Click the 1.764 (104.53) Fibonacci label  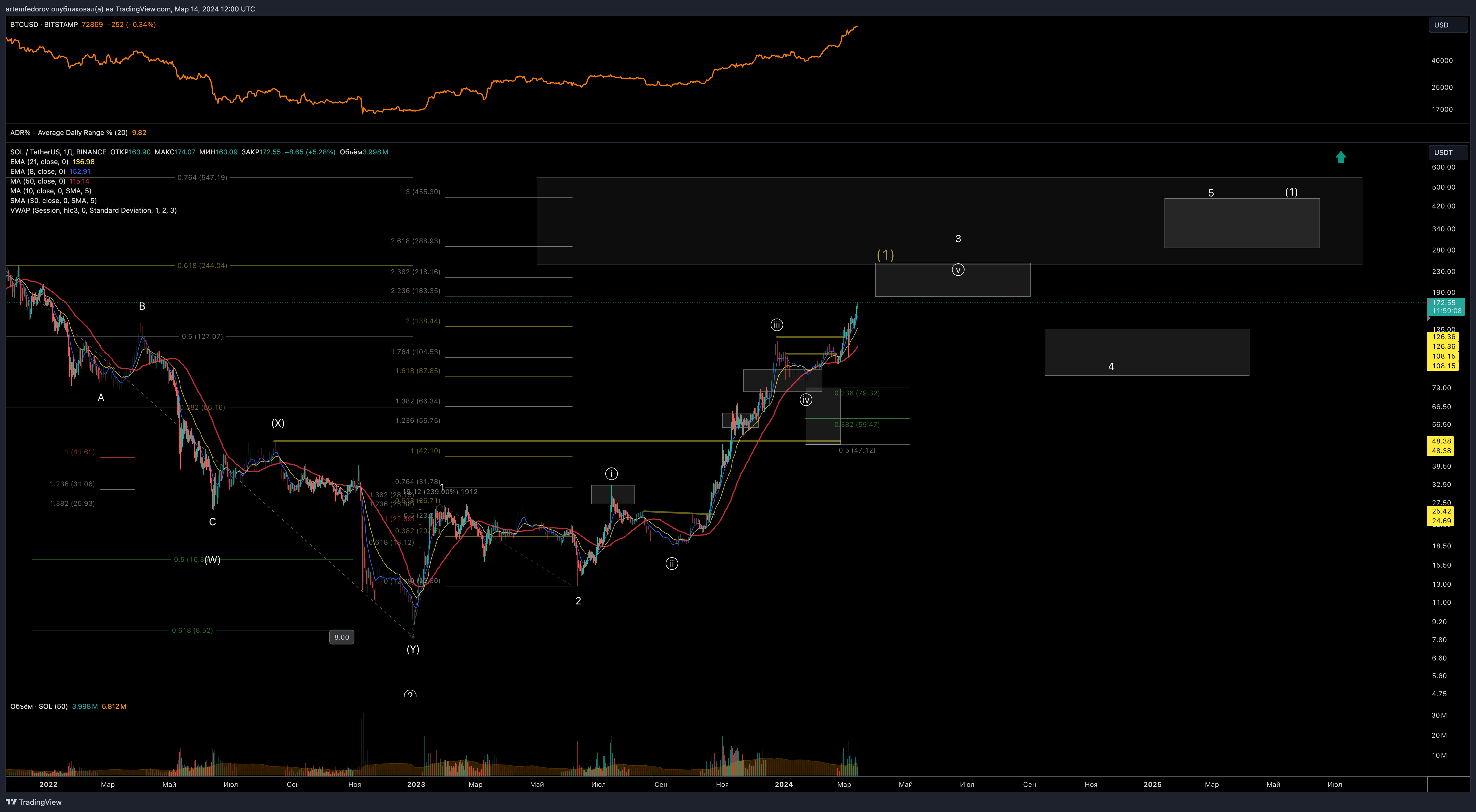(x=415, y=352)
